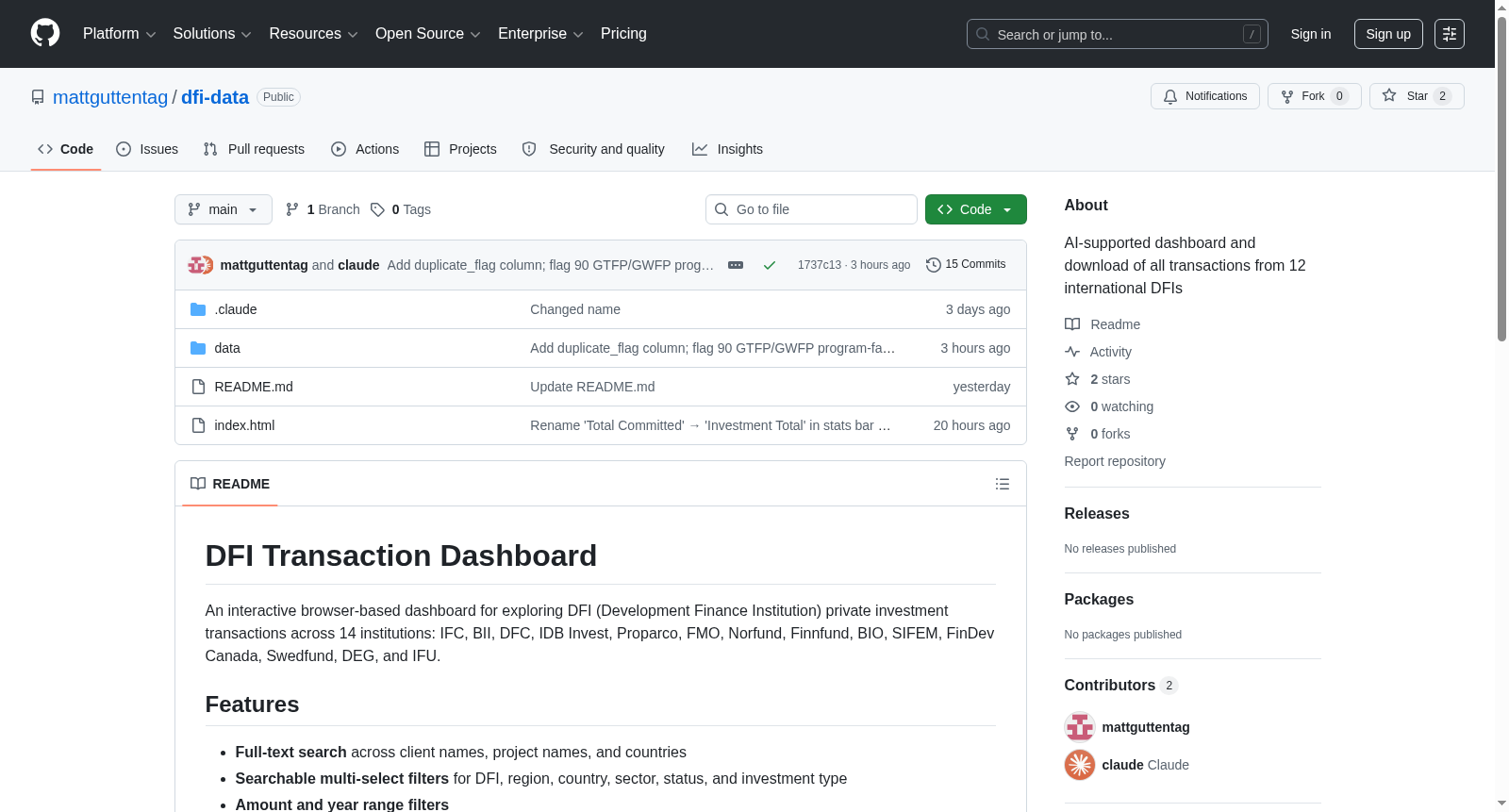
Task: Switch to the Actions tab
Action: click(x=365, y=149)
